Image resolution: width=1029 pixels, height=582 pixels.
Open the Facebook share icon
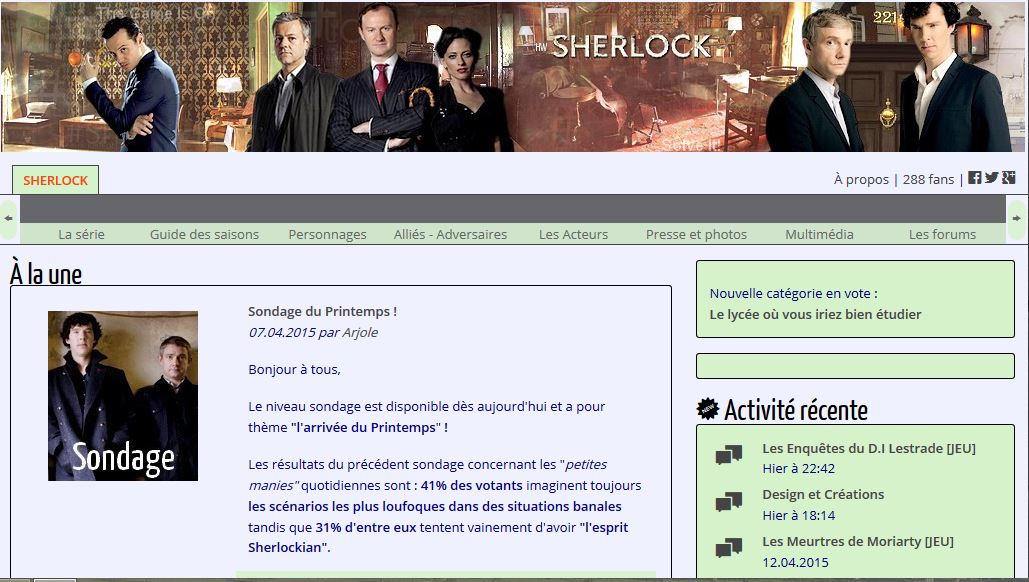pos(975,178)
